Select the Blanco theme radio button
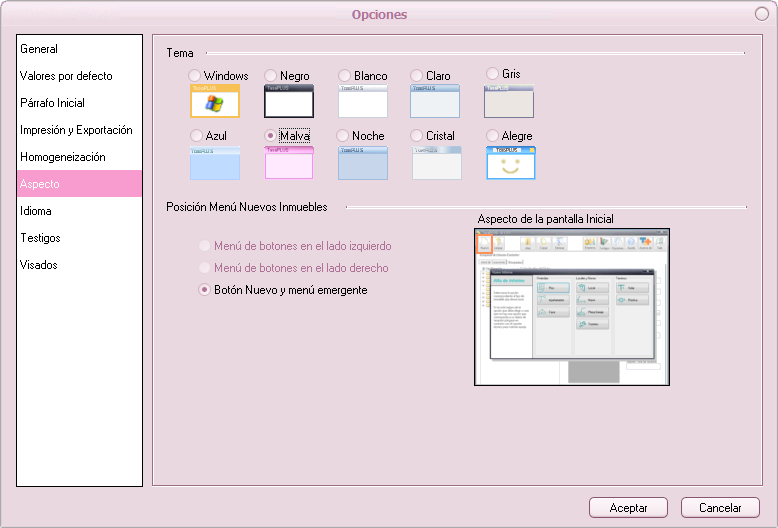This screenshot has width=778, height=528. click(x=345, y=76)
